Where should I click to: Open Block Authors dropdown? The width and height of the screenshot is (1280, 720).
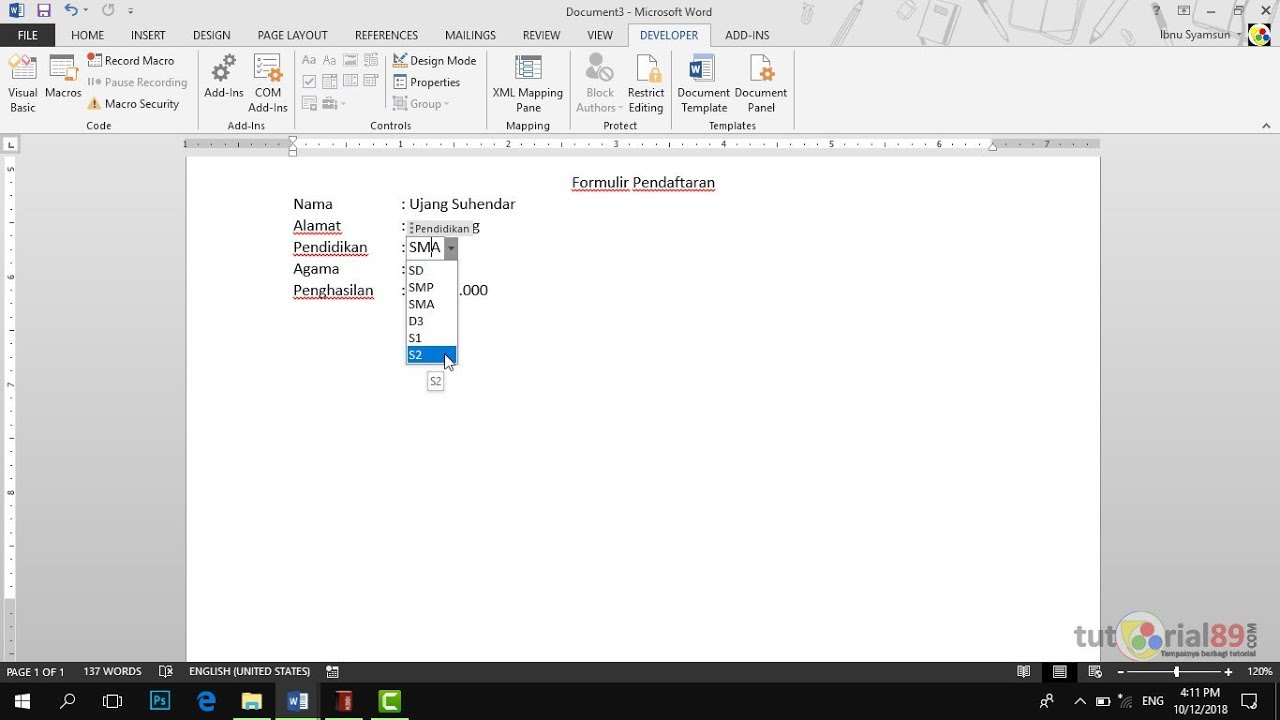point(600,83)
